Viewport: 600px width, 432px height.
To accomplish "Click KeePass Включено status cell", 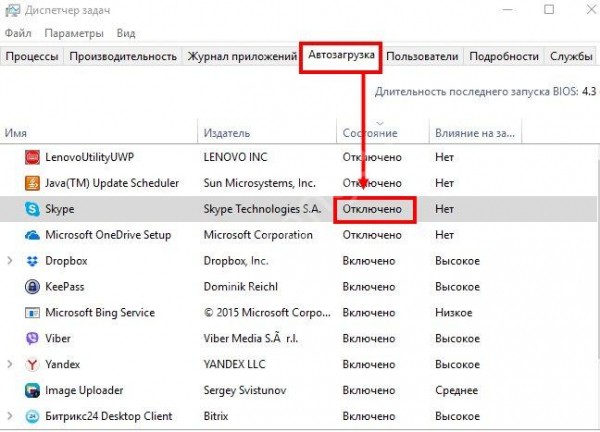I will point(369,287).
